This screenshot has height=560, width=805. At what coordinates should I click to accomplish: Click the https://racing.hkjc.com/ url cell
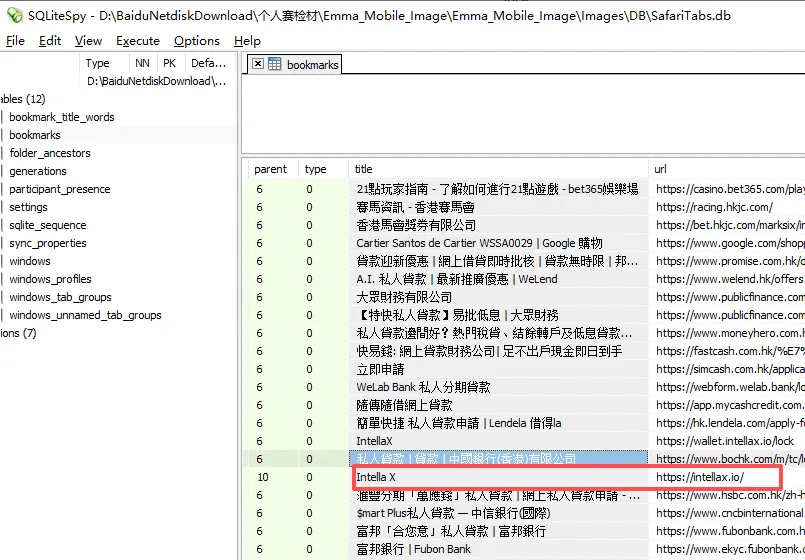[727, 207]
